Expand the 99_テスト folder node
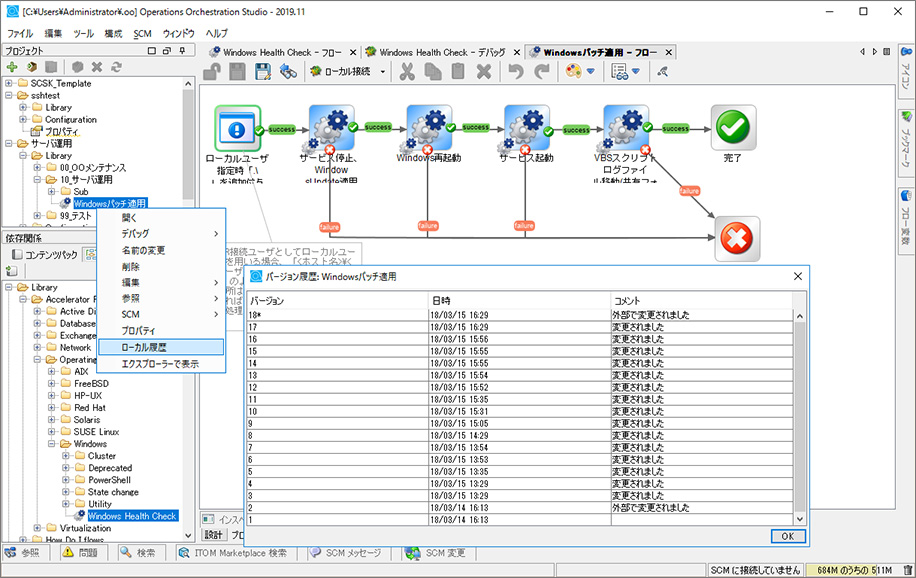 tap(37, 215)
